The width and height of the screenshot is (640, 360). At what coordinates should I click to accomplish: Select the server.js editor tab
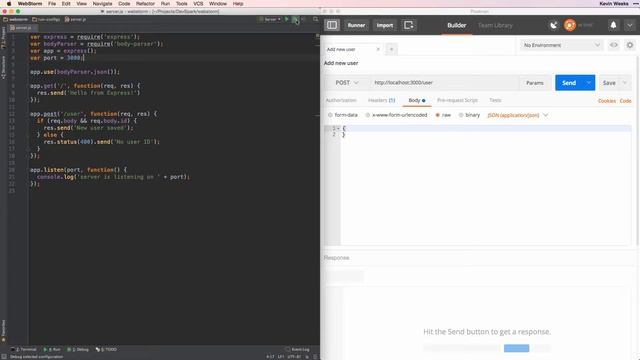(x=23, y=28)
